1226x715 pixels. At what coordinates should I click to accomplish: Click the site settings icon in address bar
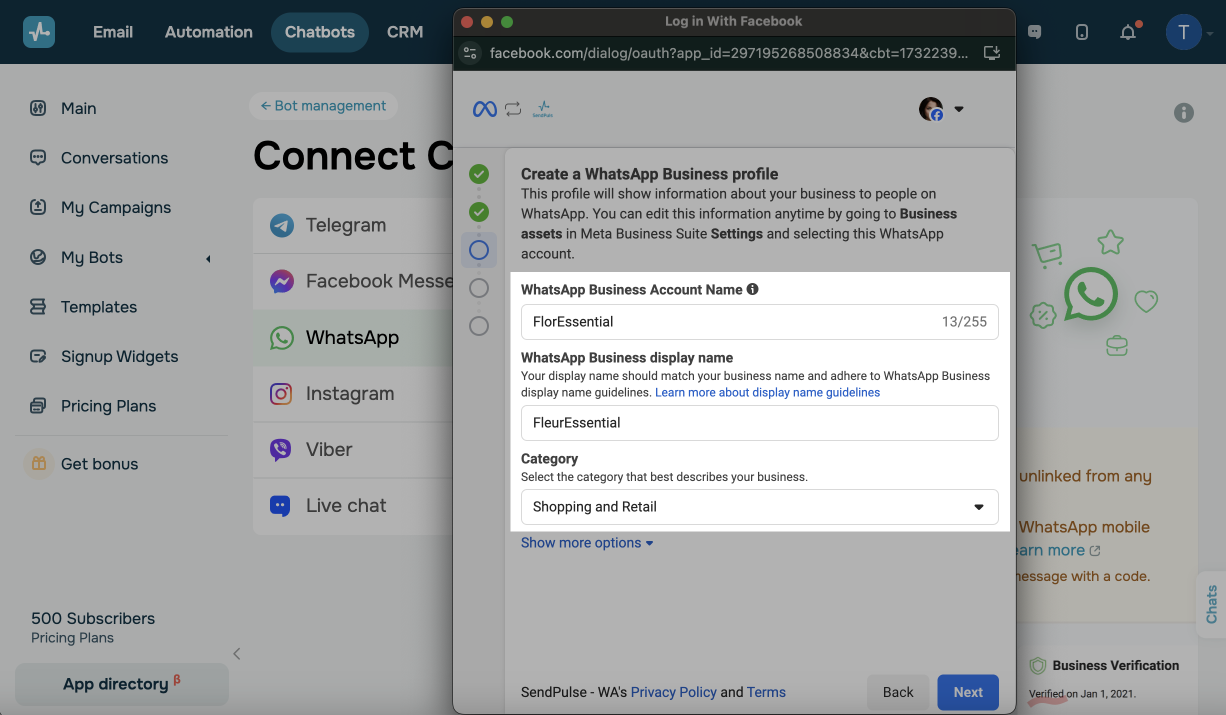pyautogui.click(x=471, y=53)
